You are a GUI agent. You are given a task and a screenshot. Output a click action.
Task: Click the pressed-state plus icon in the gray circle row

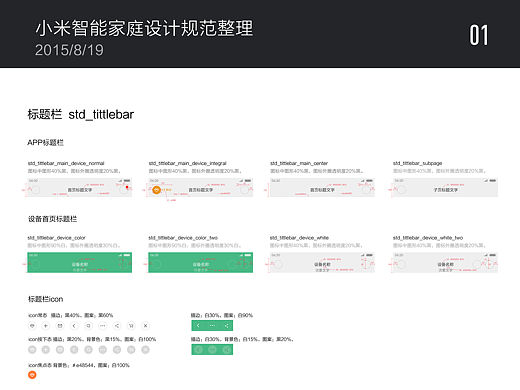point(46,350)
